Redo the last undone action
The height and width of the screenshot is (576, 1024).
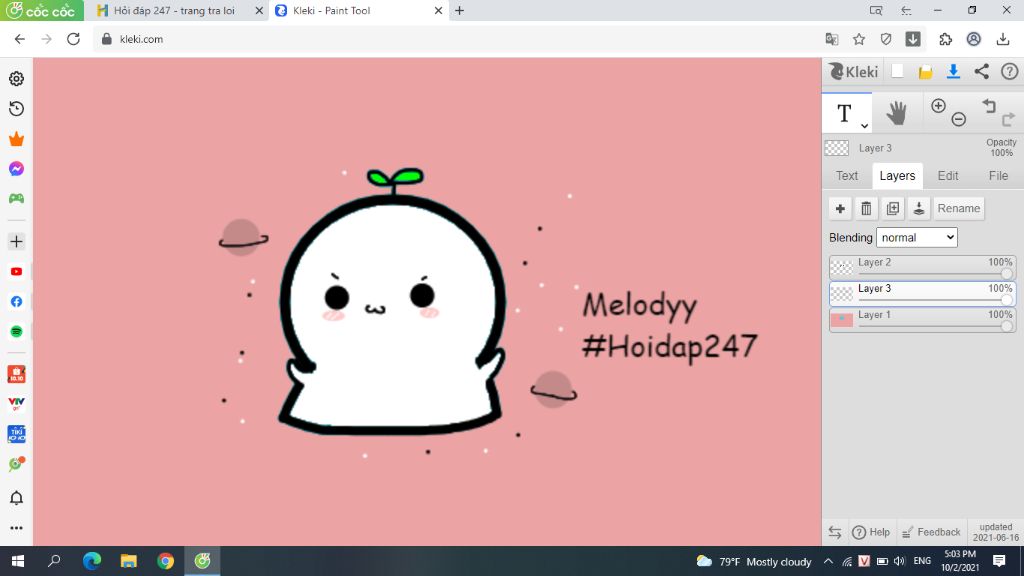point(1008,119)
